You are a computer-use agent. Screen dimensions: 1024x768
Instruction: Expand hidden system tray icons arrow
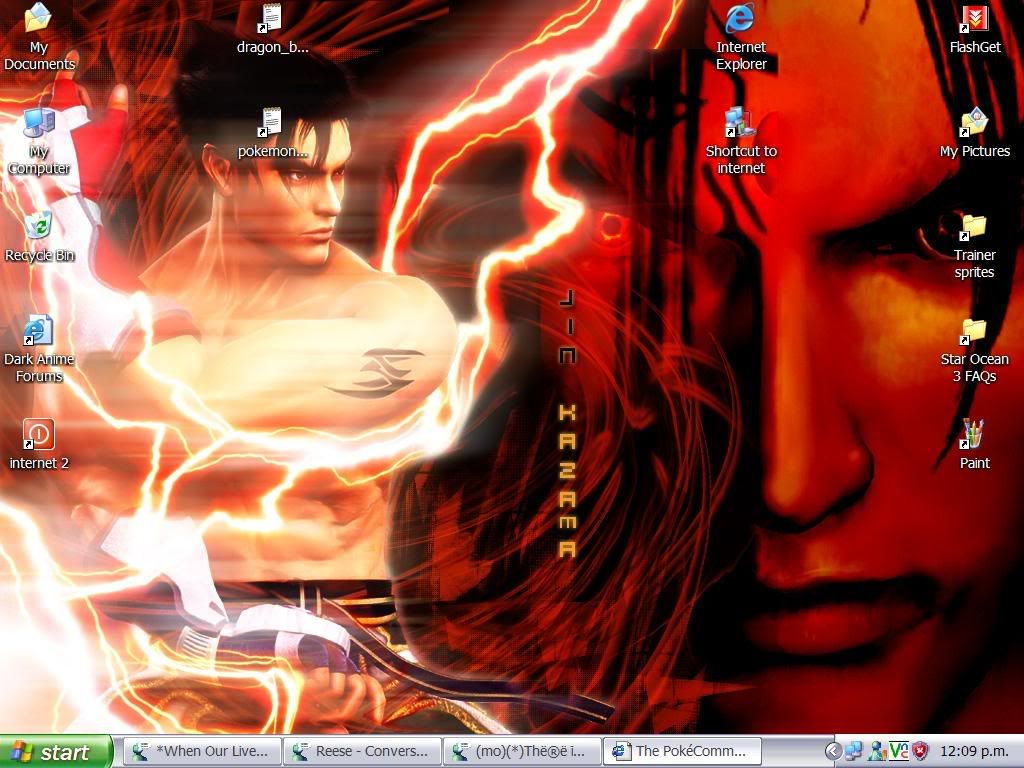(833, 752)
